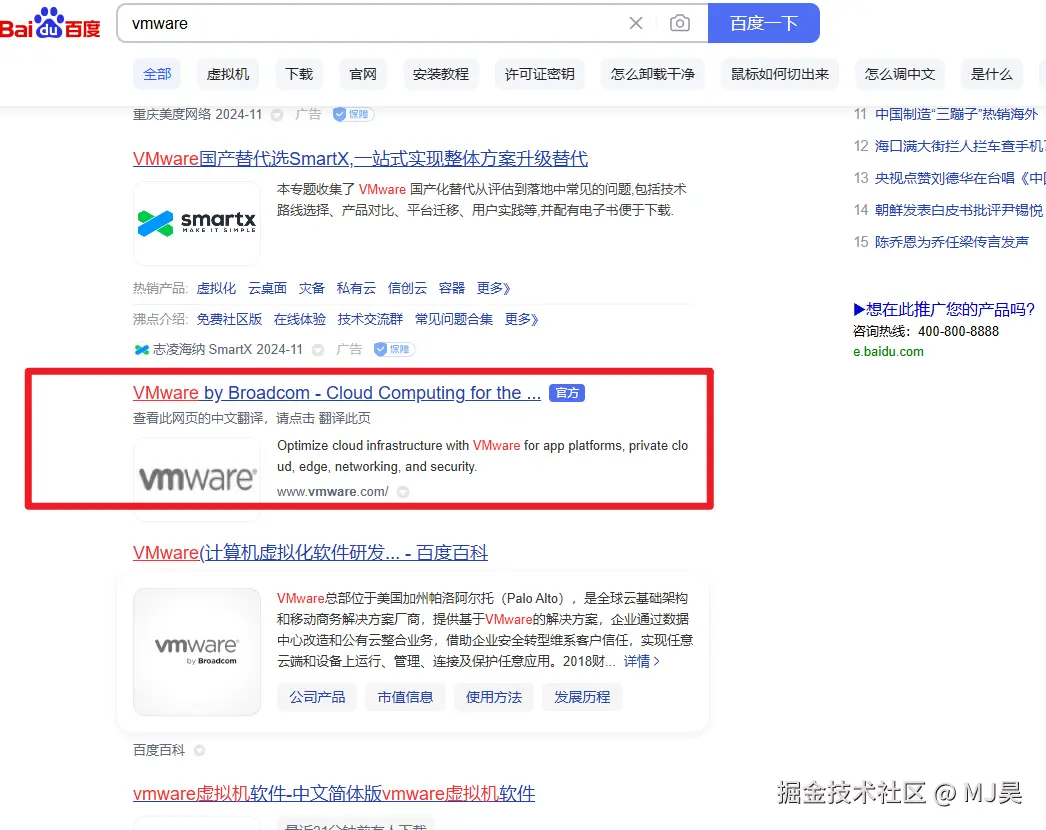1046x830 pixels.
Task: Open 技术交流群 link
Action: click(x=370, y=320)
